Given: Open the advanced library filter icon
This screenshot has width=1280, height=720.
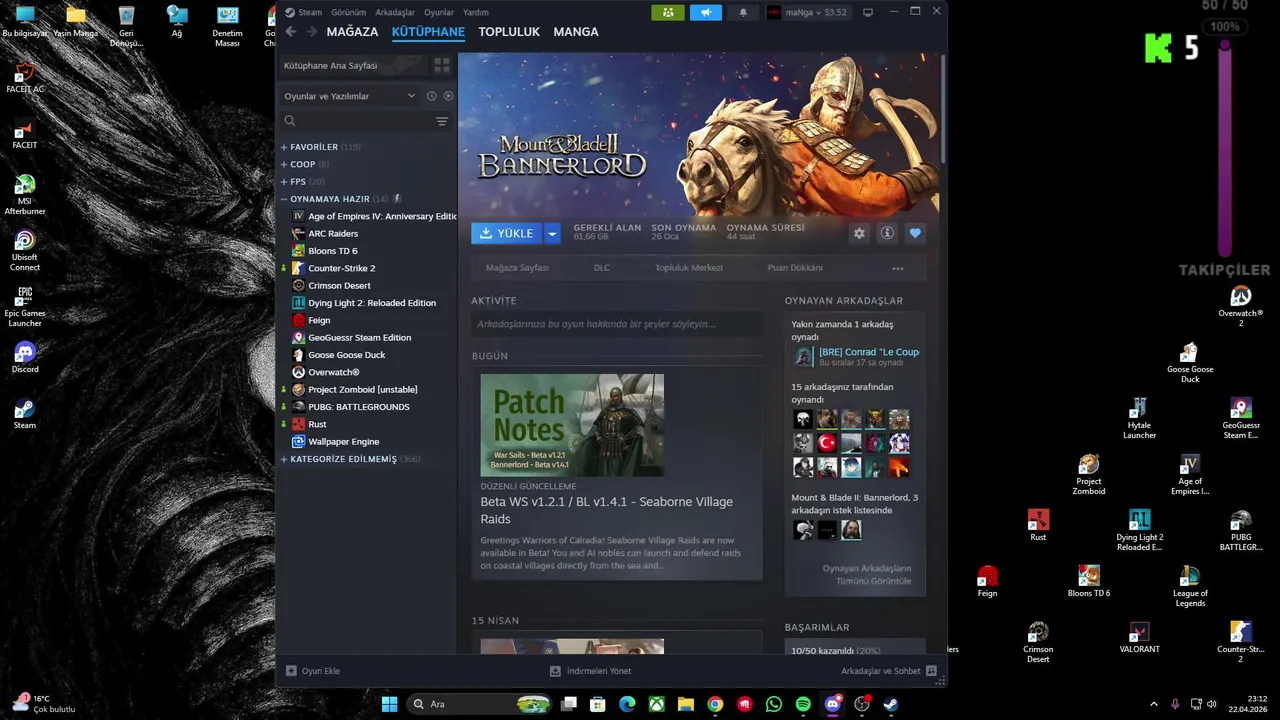Looking at the screenshot, I should 441,121.
